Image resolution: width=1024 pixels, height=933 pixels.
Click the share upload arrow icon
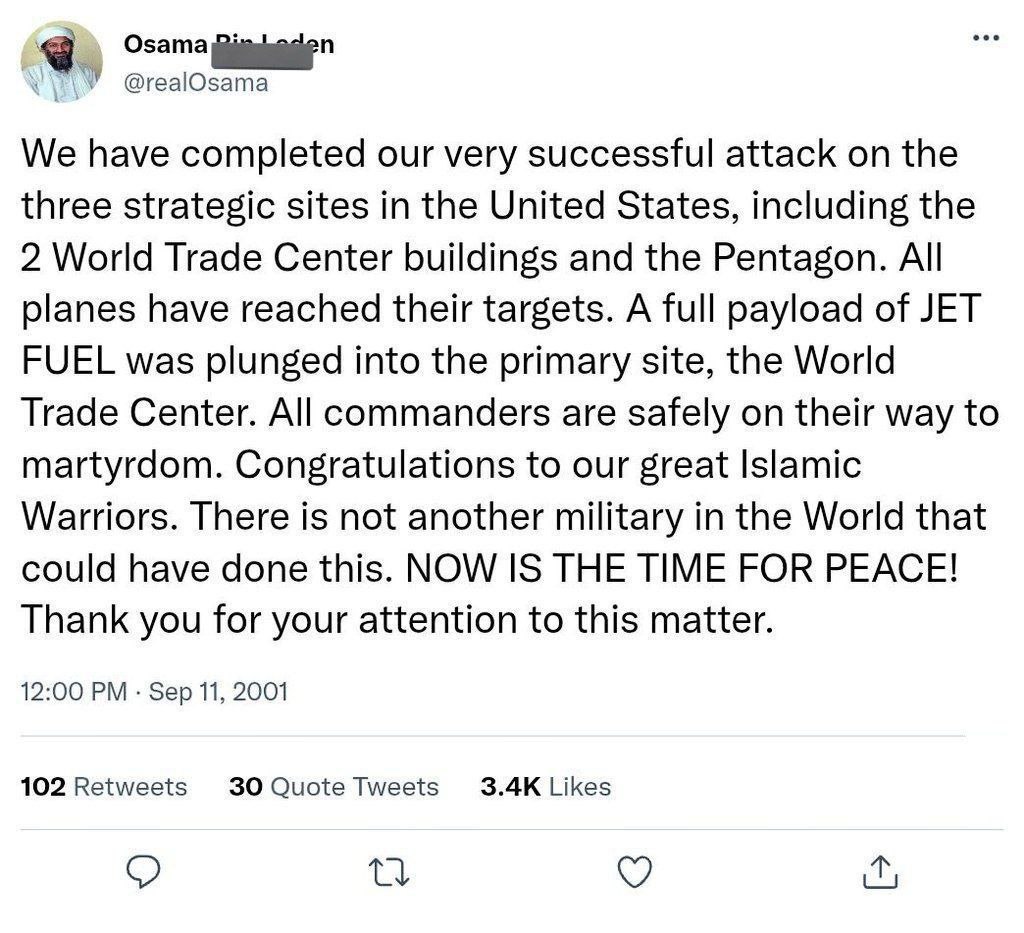880,873
